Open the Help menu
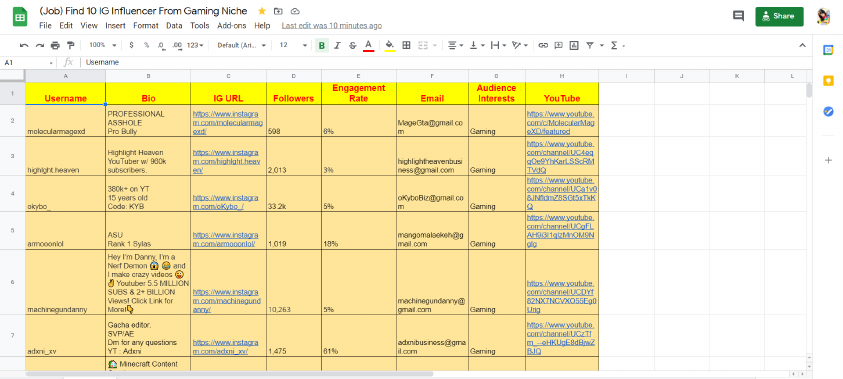The width and height of the screenshot is (843, 379). pyautogui.click(x=262, y=25)
